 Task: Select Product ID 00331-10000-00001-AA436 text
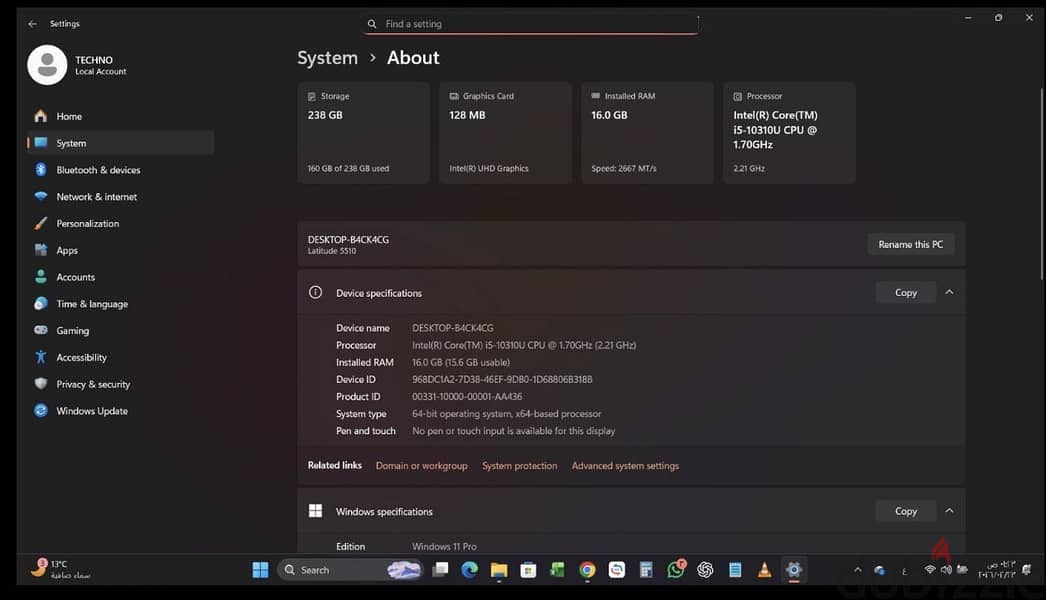tap(467, 396)
